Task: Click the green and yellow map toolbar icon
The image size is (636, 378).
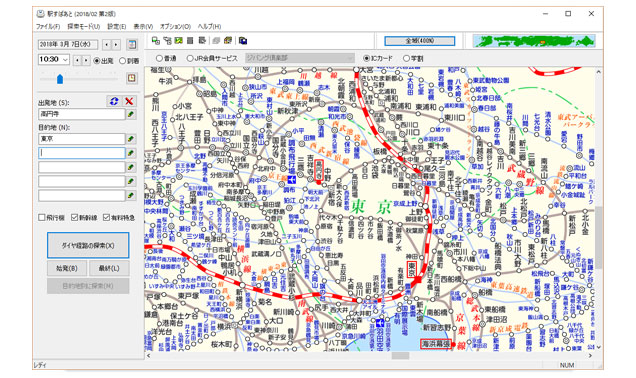Action: [178, 41]
